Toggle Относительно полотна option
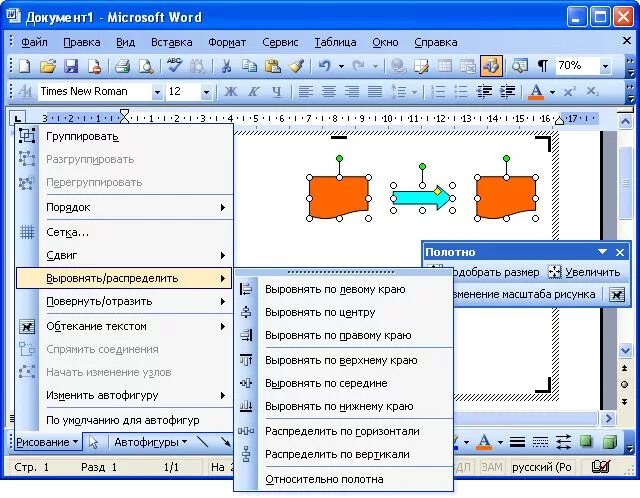The image size is (640, 498). tap(344, 479)
